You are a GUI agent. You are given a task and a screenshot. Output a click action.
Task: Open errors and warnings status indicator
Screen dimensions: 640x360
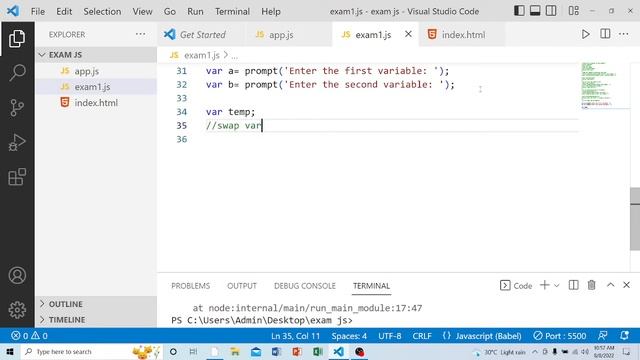tap(29, 336)
